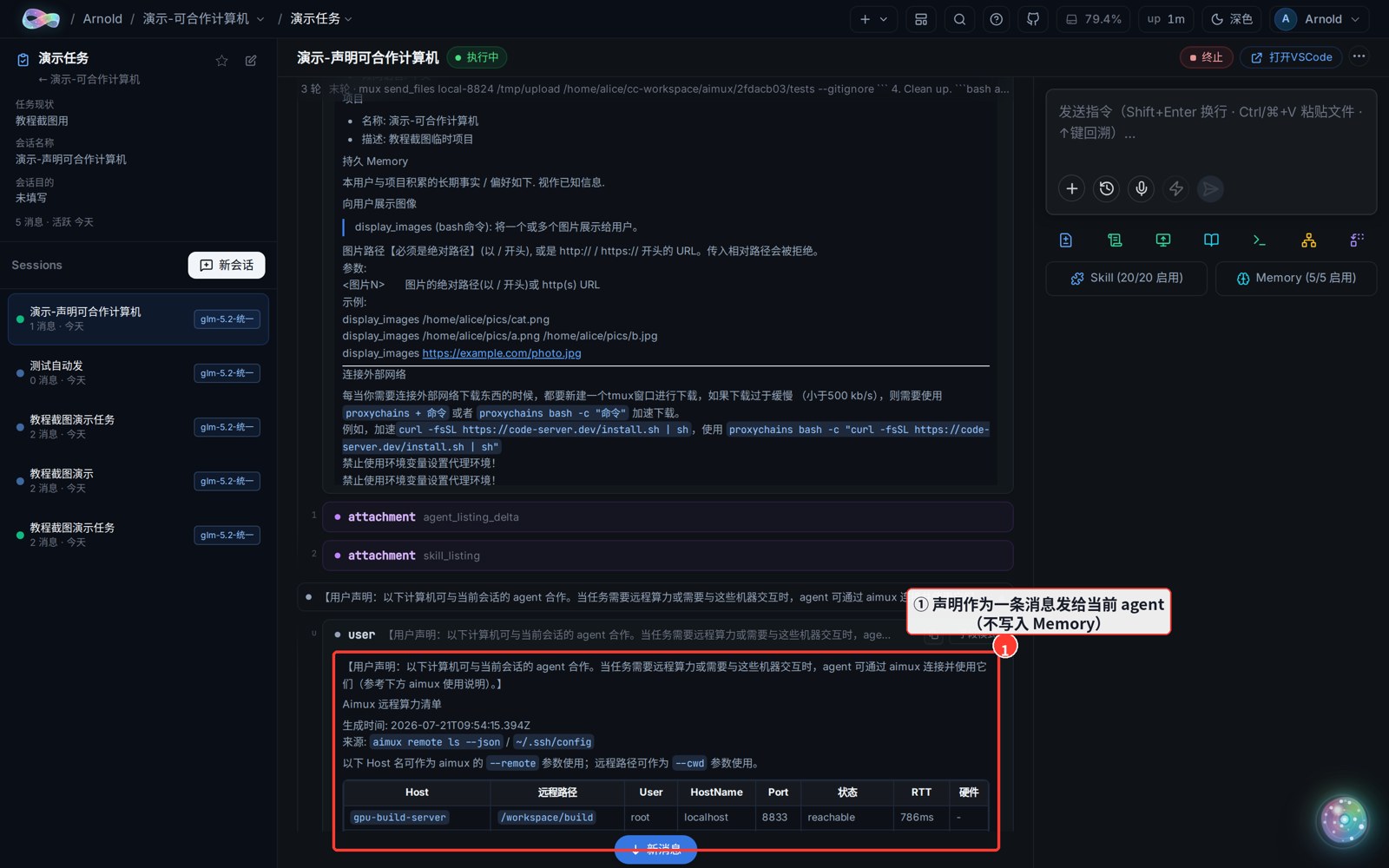The height and width of the screenshot is (868, 1389).
Task: Open the message history clock icon
Action: (x=1107, y=188)
